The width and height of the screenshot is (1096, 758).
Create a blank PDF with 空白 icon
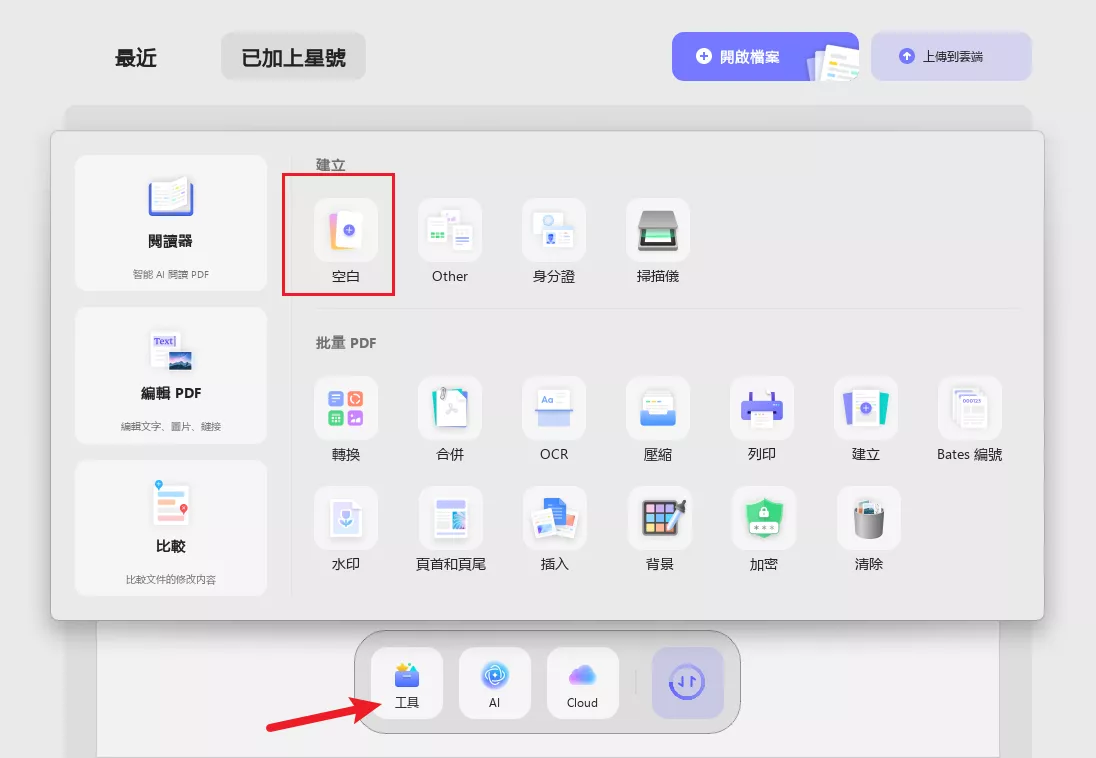click(x=345, y=231)
